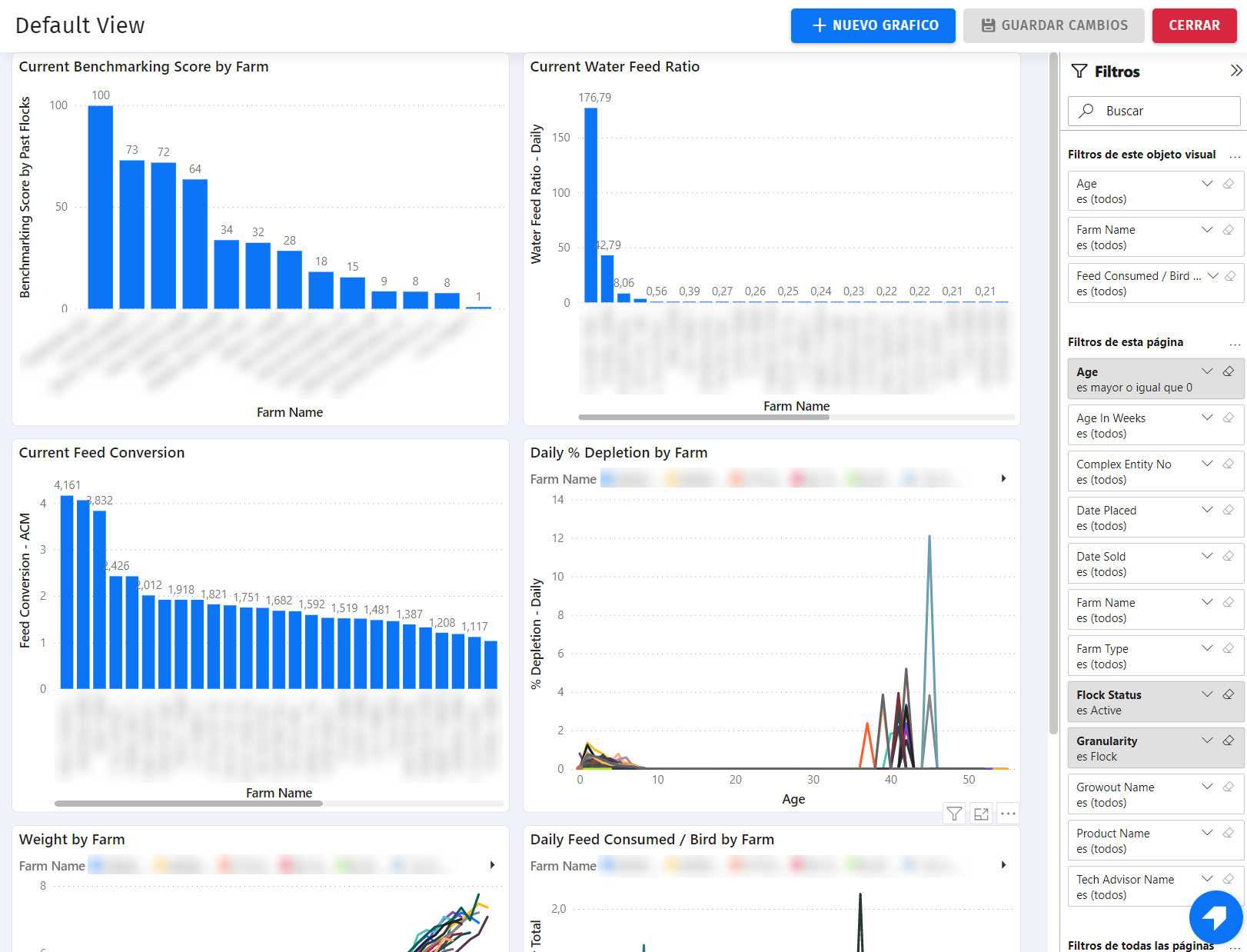Select the bar labeled 73 in Benchmarking chart
The image size is (1247, 952).
[132, 235]
